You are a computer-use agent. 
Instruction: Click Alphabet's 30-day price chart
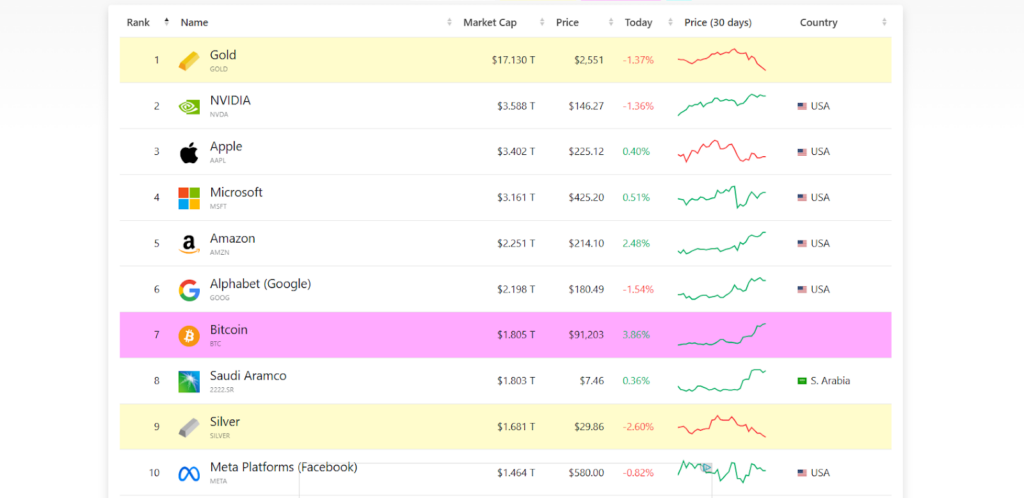point(722,288)
